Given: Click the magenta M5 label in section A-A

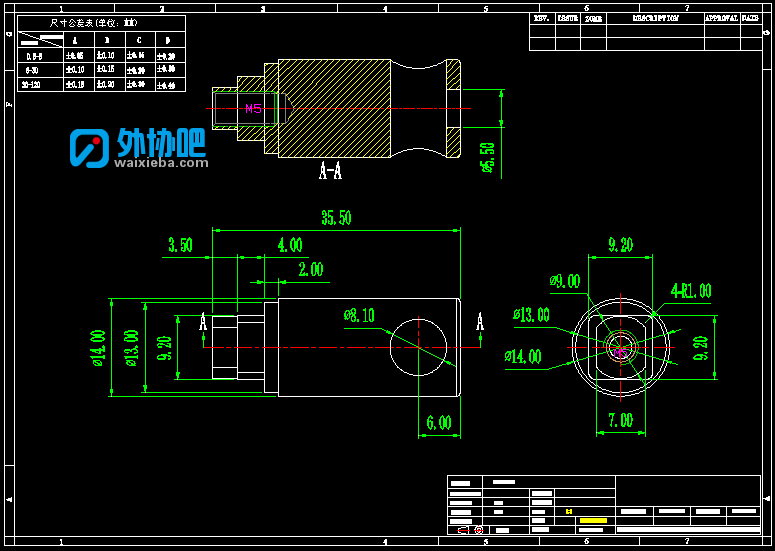Looking at the screenshot, I should pyautogui.click(x=254, y=109).
